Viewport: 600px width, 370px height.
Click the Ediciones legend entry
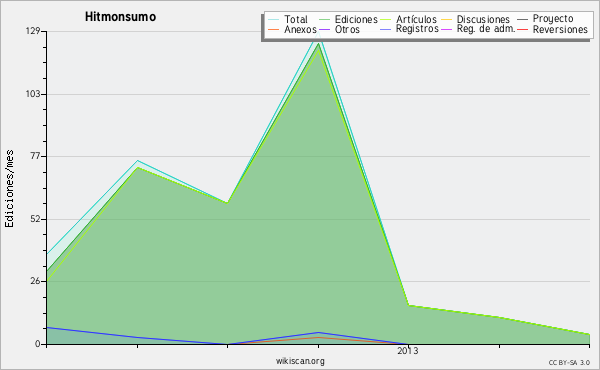coord(356,19)
